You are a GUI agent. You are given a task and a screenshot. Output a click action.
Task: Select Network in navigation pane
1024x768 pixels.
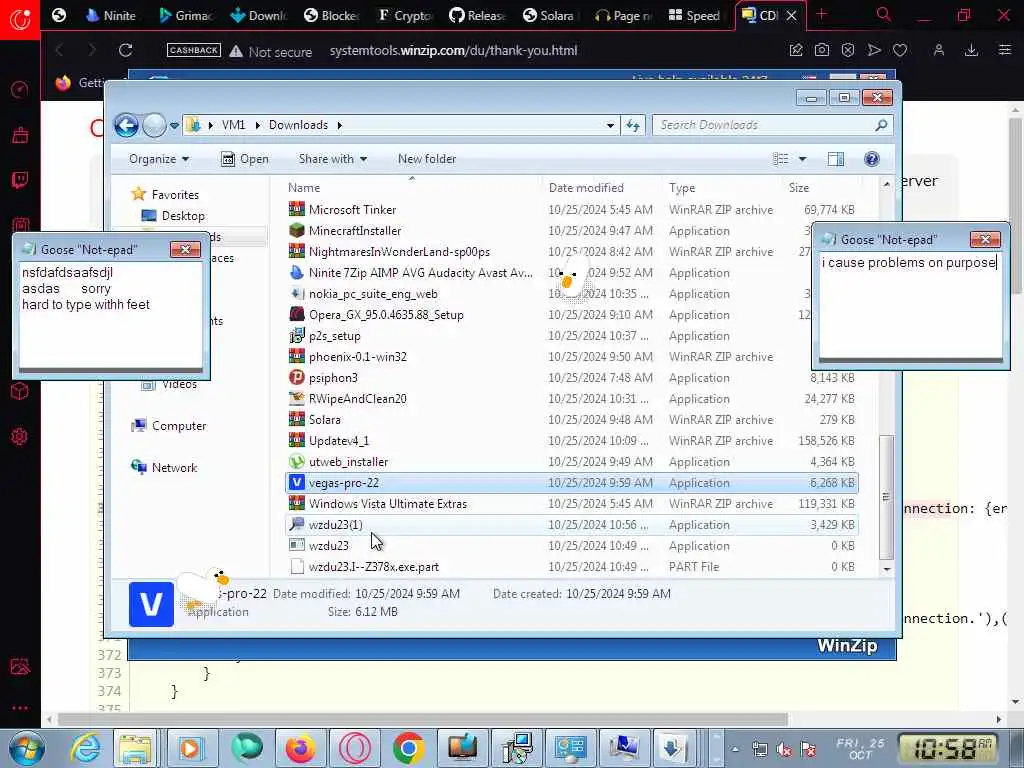tap(174, 468)
